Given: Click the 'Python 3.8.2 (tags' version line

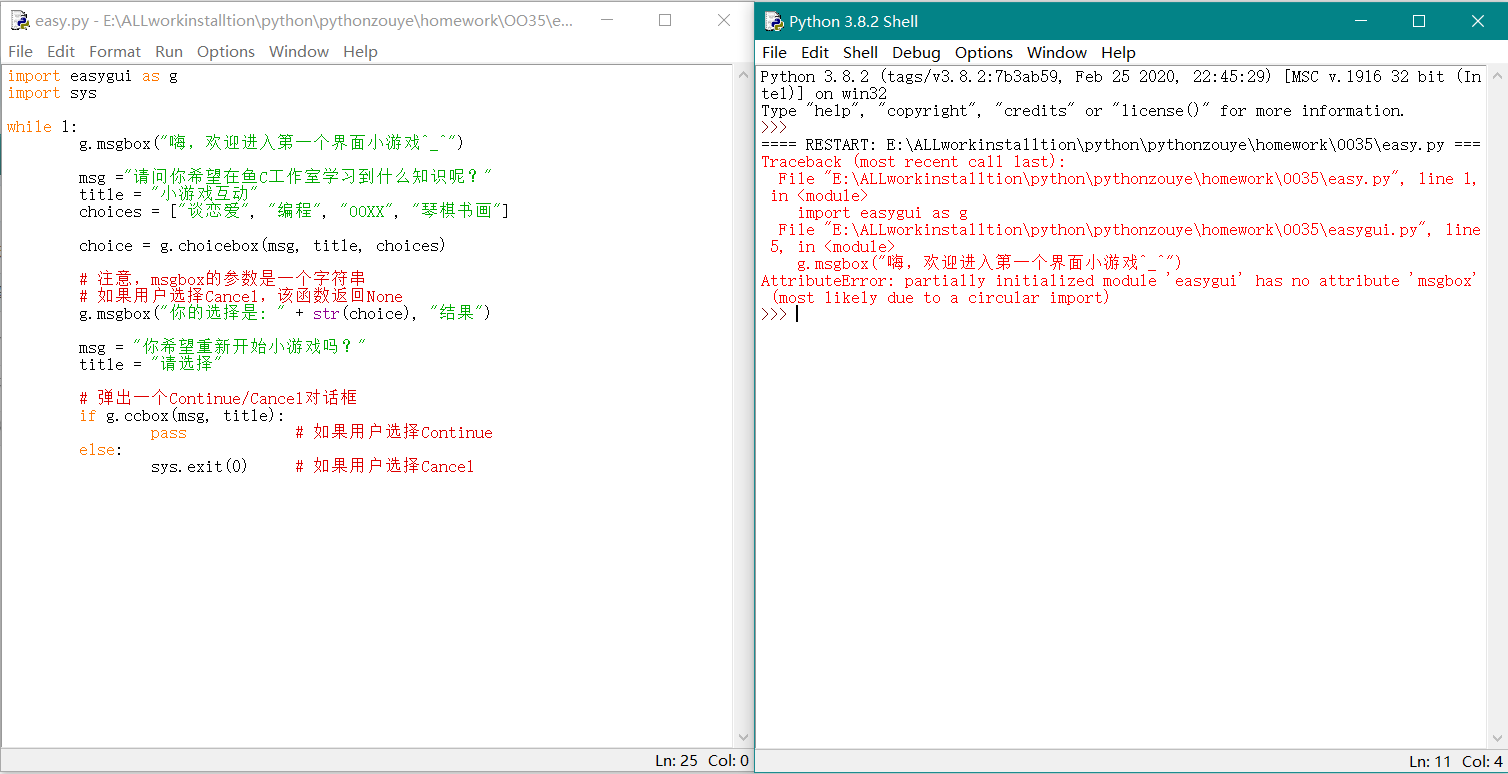Looking at the screenshot, I should tap(1121, 77).
